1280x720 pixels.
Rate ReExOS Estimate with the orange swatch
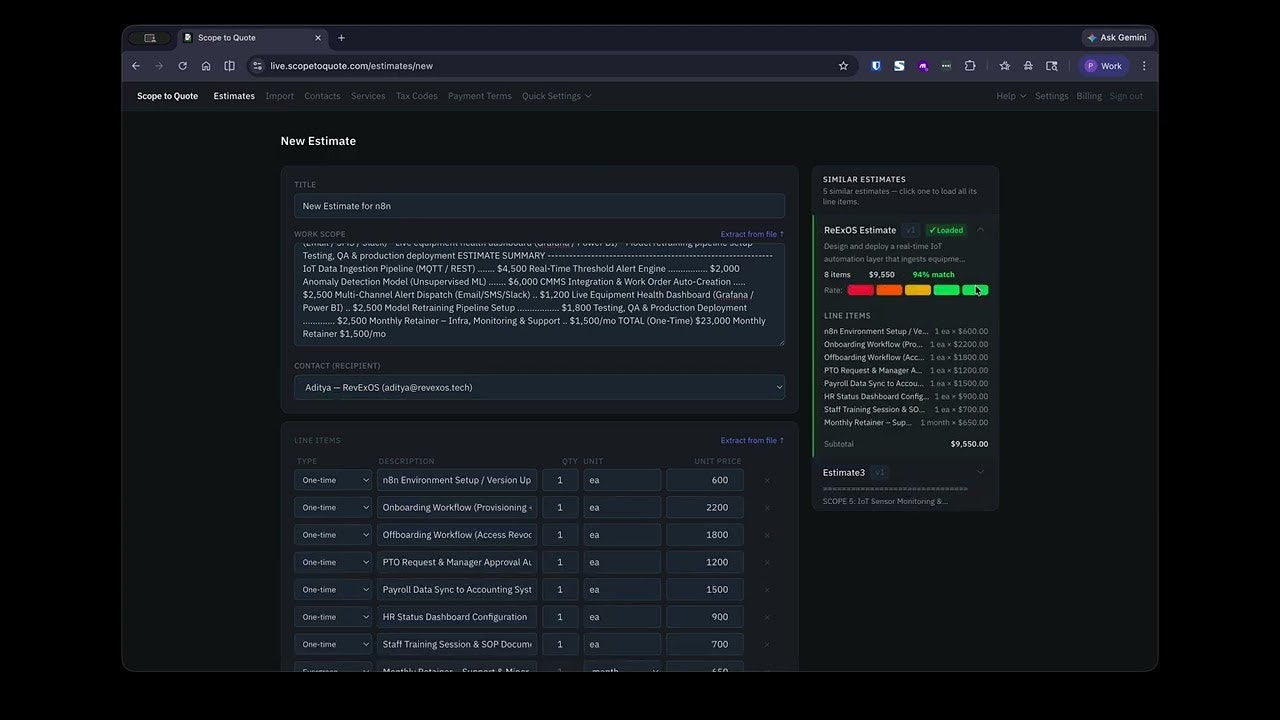(889, 290)
